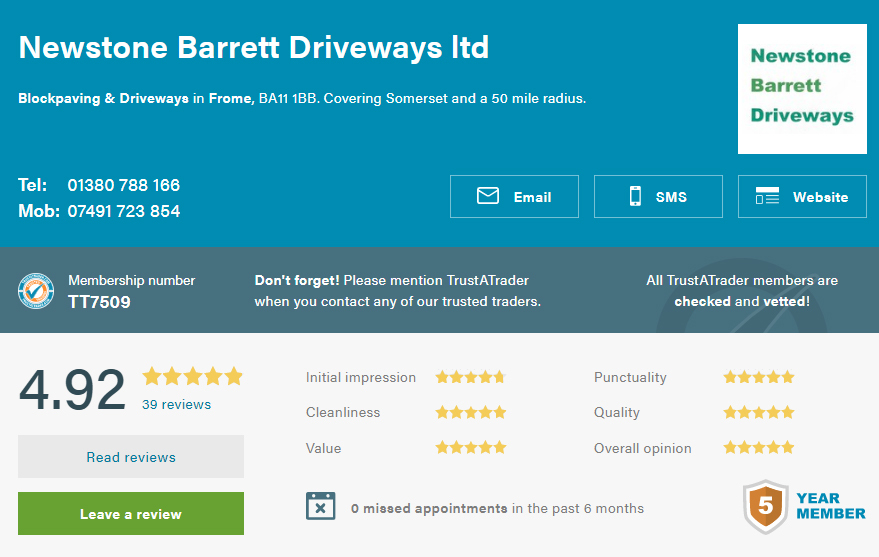Open the SMS contact button

[658, 197]
